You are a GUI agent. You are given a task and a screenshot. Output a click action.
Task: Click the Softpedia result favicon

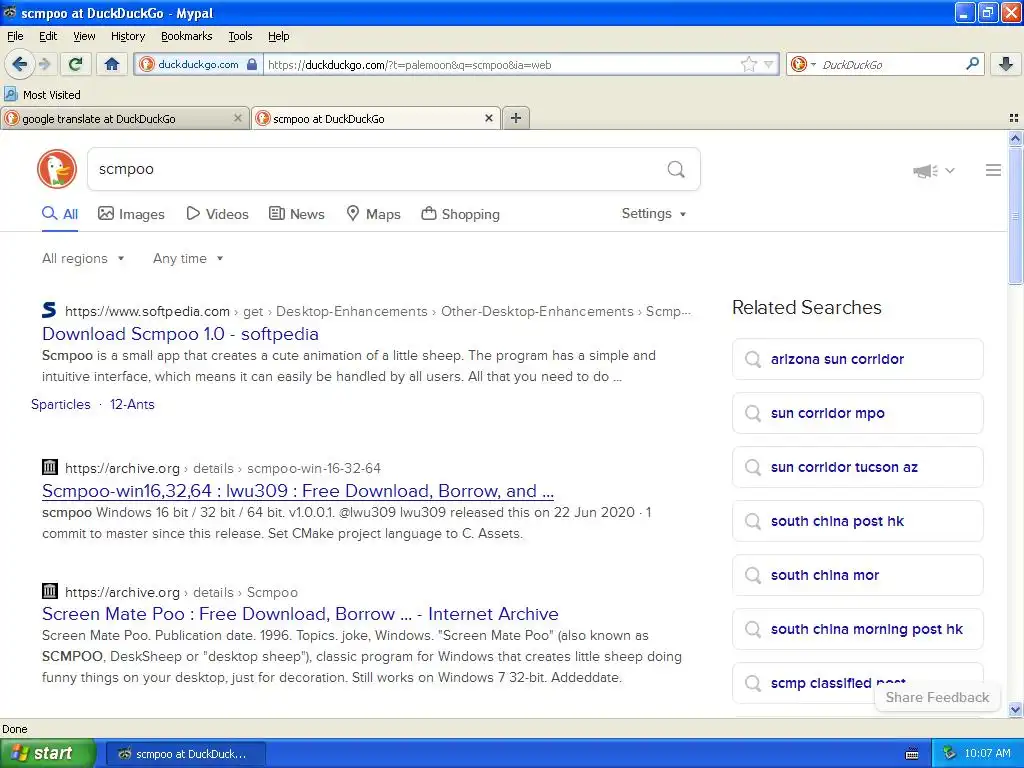pyautogui.click(x=49, y=310)
